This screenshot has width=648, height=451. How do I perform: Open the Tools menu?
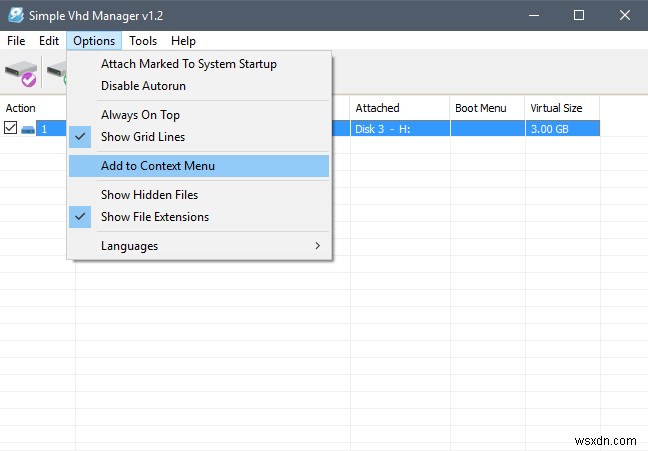[143, 41]
